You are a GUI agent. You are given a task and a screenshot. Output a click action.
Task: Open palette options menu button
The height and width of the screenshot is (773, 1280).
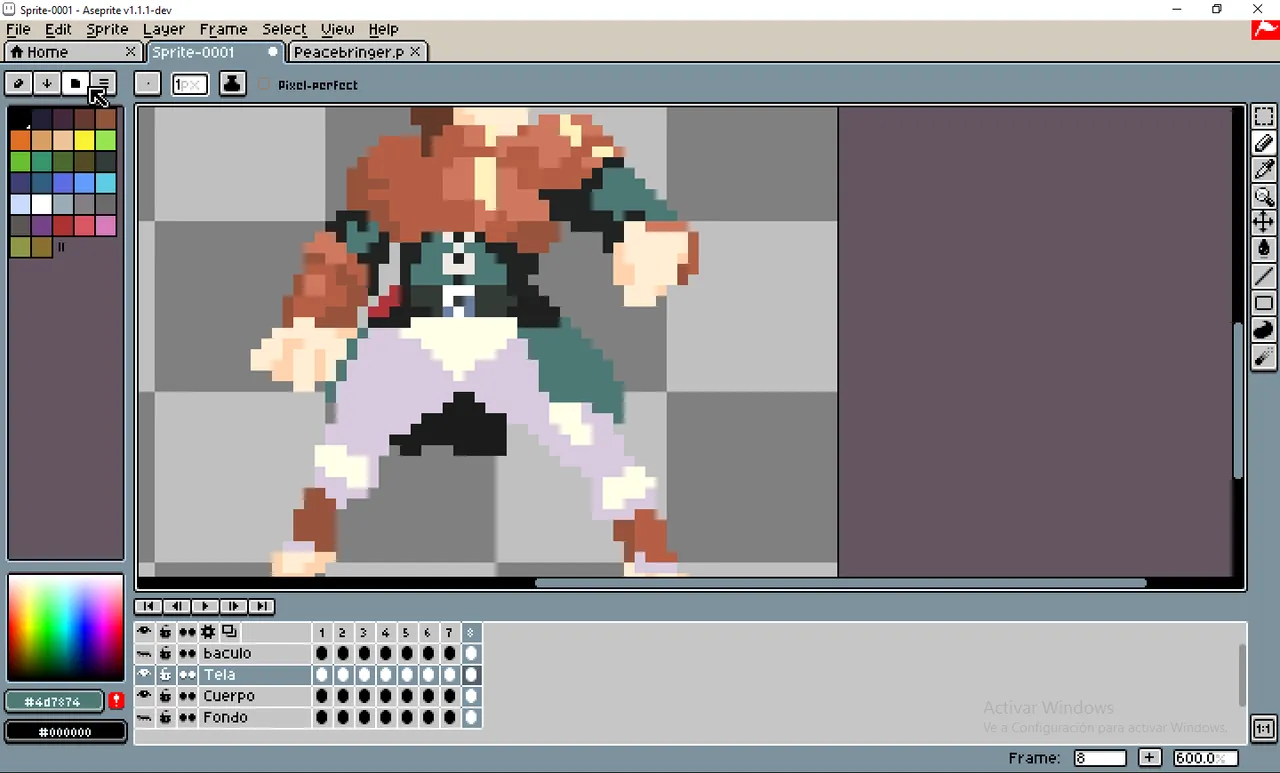(x=103, y=84)
